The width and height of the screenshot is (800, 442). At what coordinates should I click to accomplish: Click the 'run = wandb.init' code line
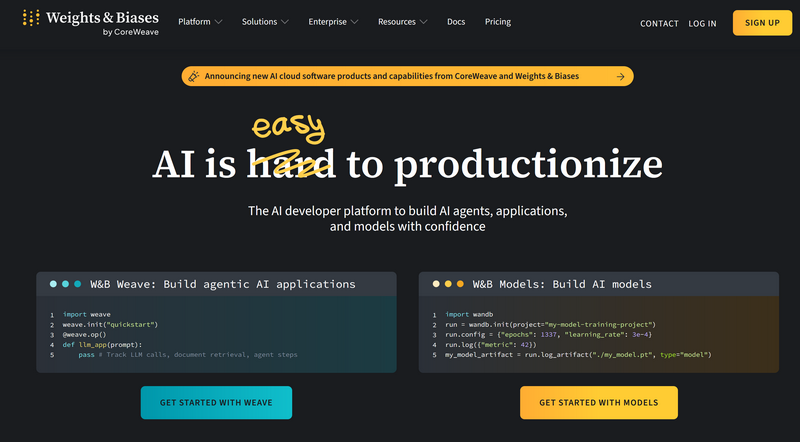tap(550, 325)
